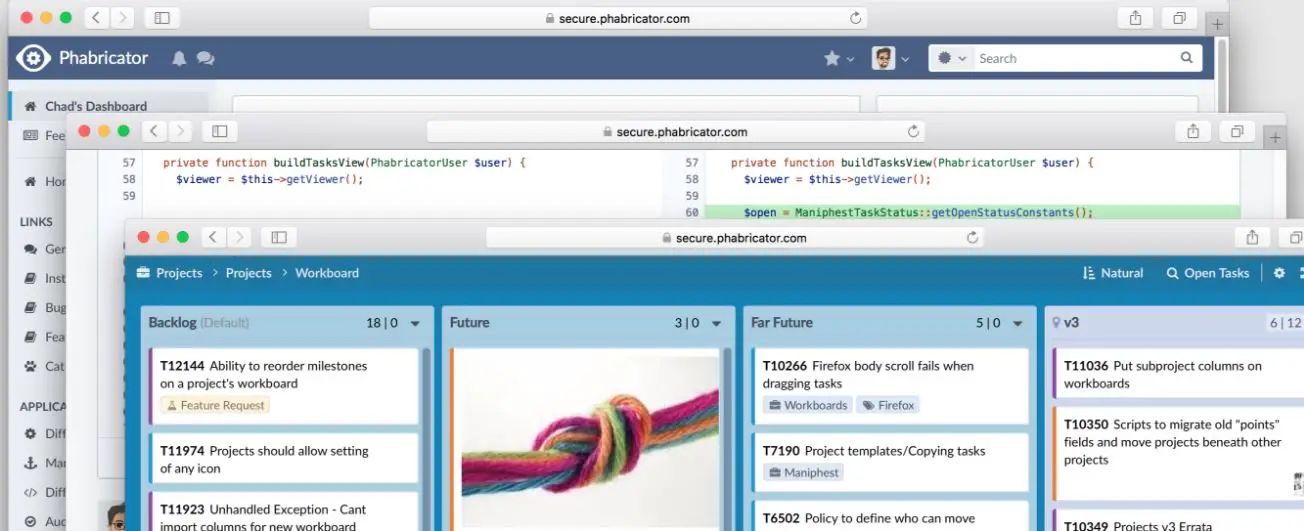Toggle sidebar button in front Workboard window
Viewport: 1304px width, 531px height.
(x=279, y=237)
